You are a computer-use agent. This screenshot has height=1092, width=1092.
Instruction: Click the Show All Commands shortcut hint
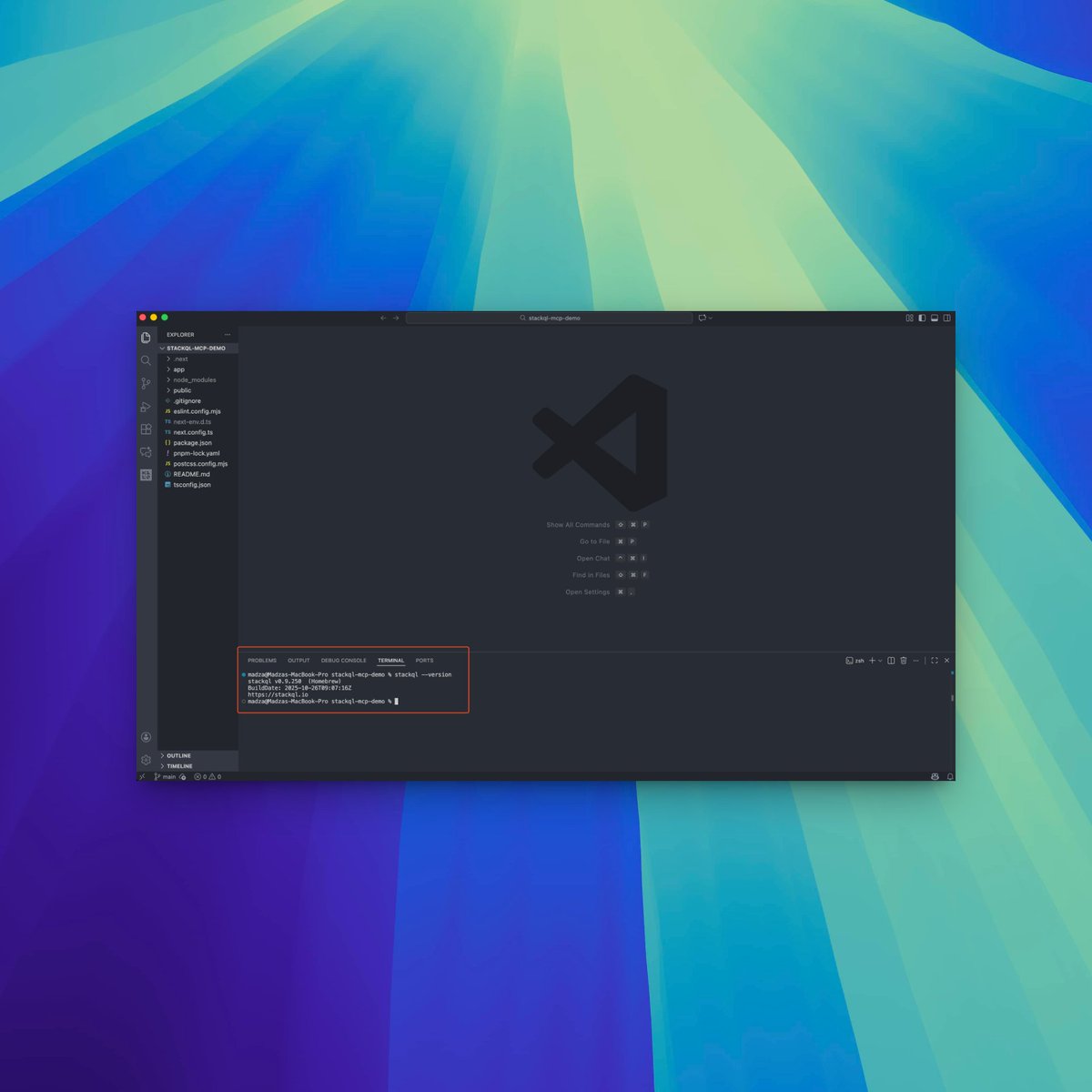click(597, 525)
